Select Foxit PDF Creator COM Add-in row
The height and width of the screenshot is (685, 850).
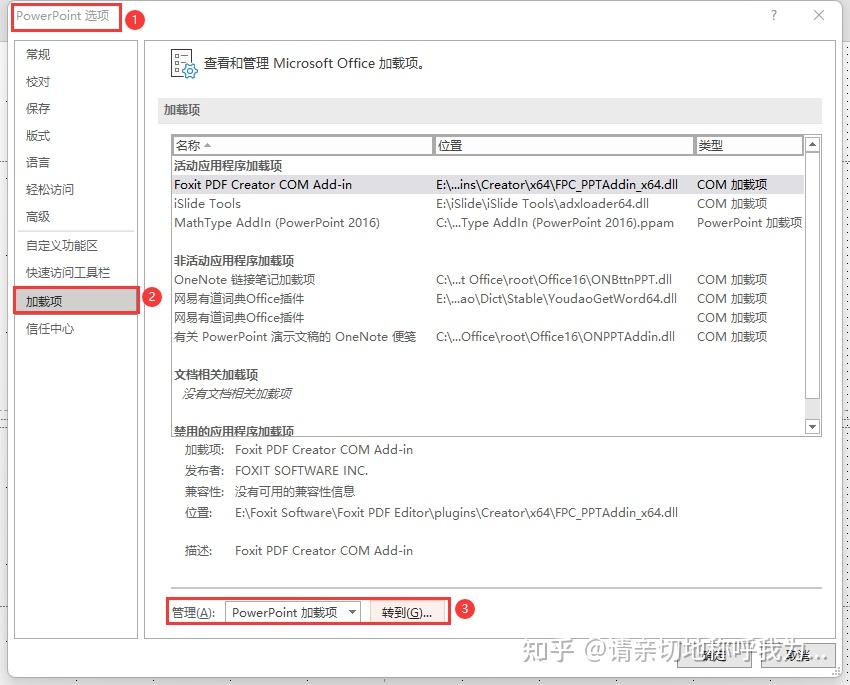(488, 185)
